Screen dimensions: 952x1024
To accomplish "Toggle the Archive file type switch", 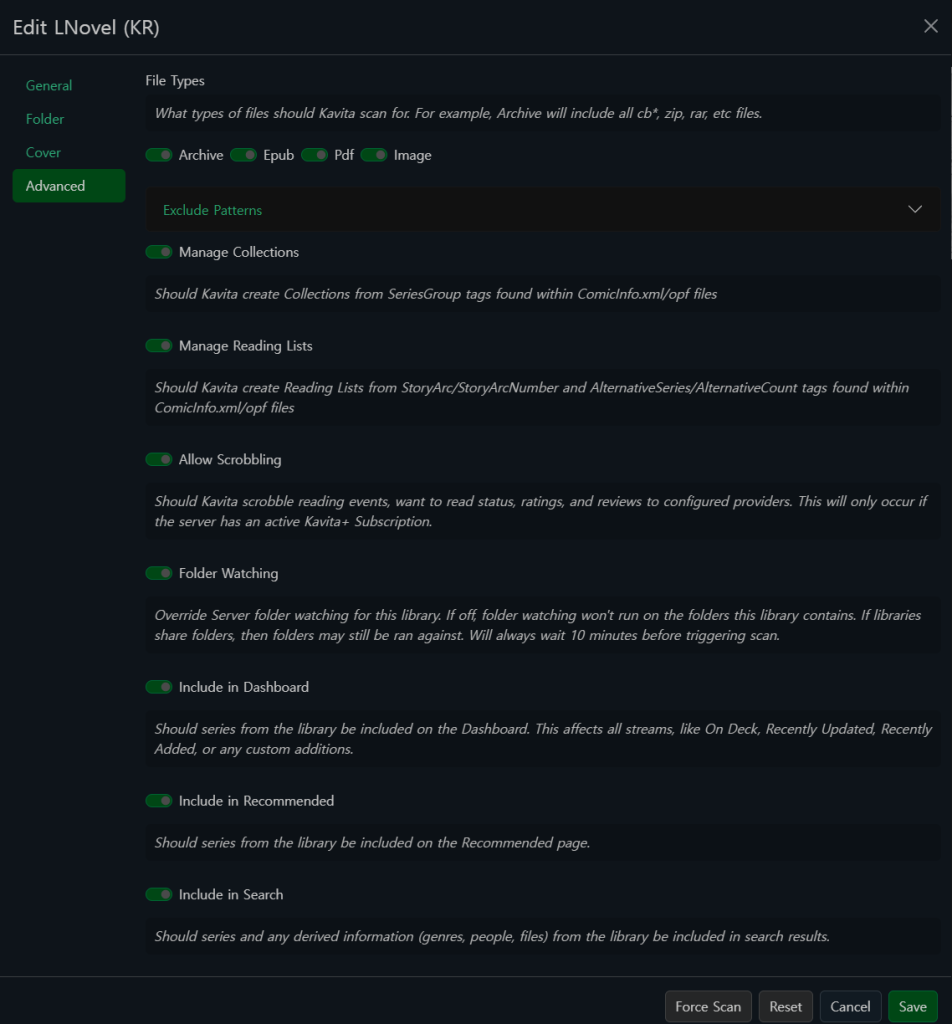I will (159, 155).
